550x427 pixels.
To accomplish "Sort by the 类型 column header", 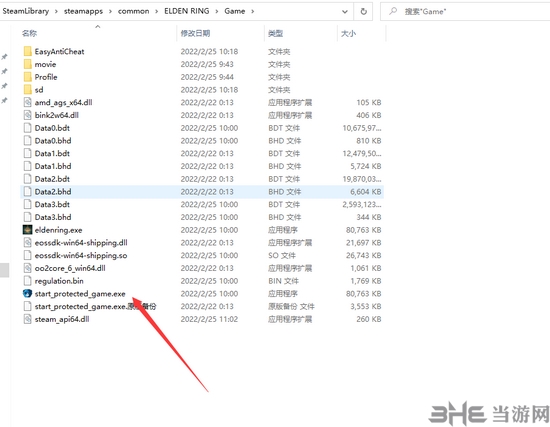I will (x=275, y=33).
